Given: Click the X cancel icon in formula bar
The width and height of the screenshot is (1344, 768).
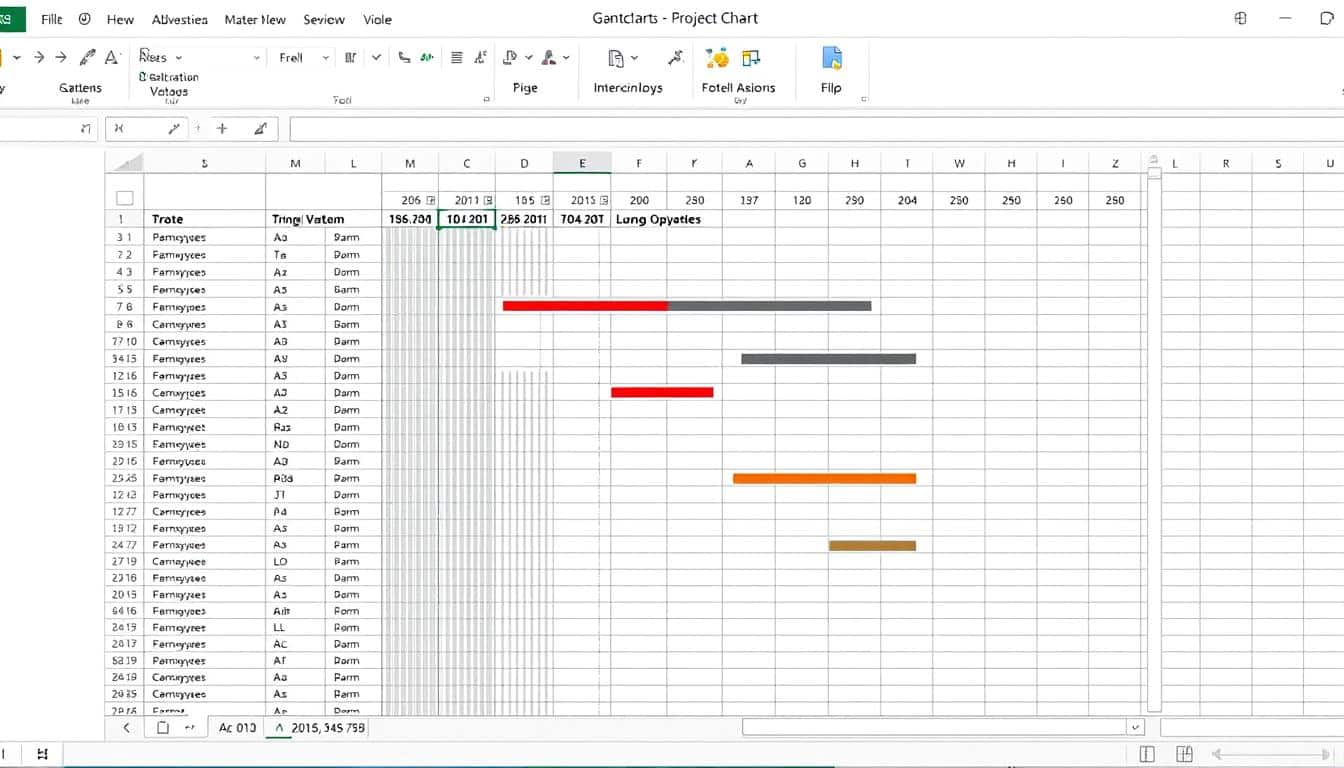Looking at the screenshot, I should tap(119, 128).
